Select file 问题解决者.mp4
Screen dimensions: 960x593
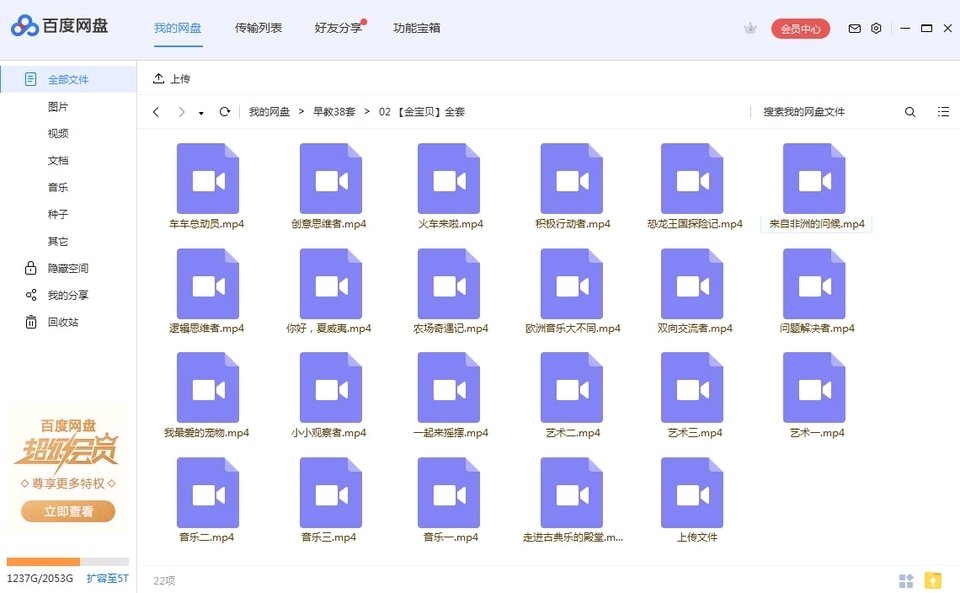click(816, 291)
